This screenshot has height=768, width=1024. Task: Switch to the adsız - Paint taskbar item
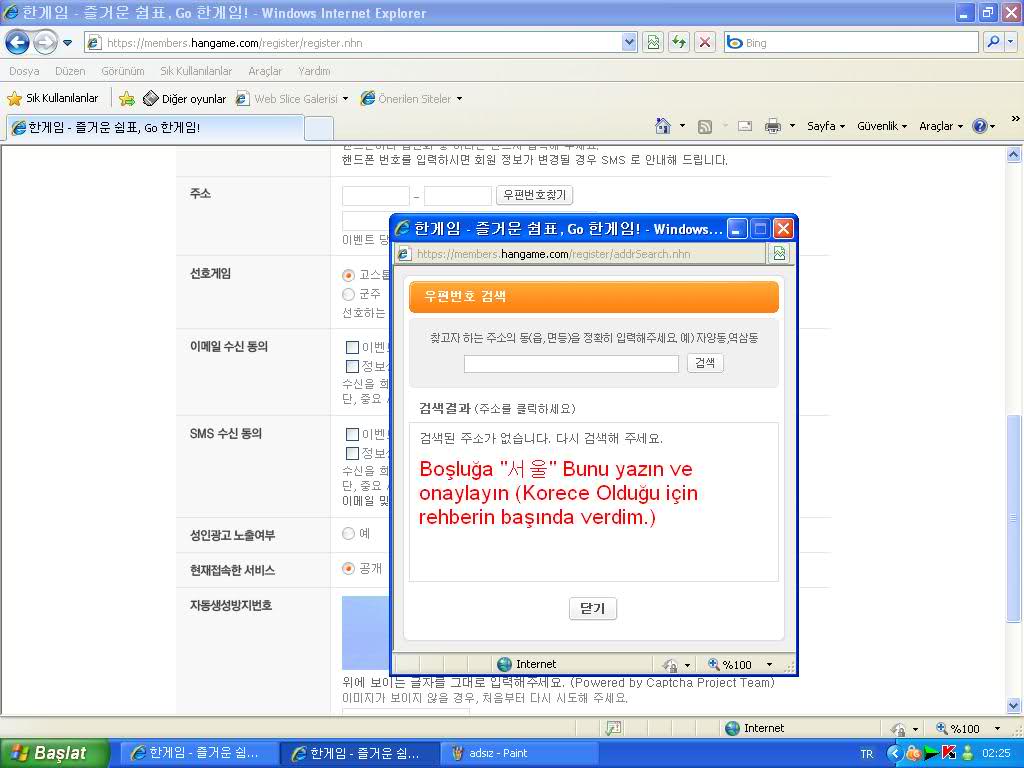519,753
